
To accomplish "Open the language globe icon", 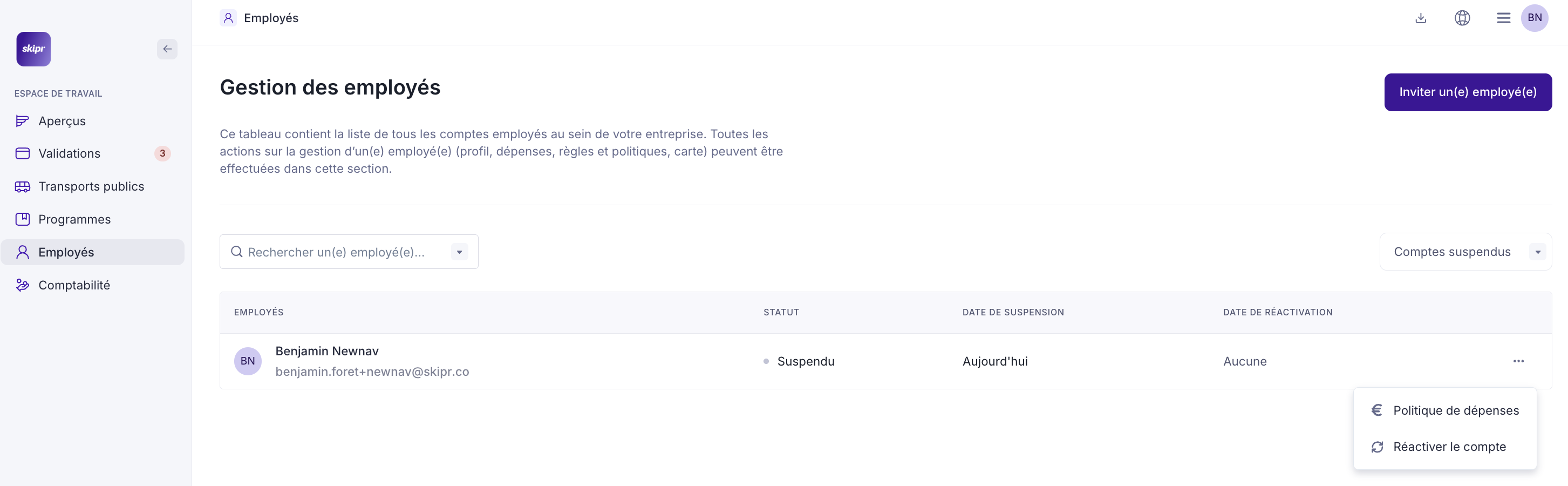I will pyautogui.click(x=1462, y=18).
